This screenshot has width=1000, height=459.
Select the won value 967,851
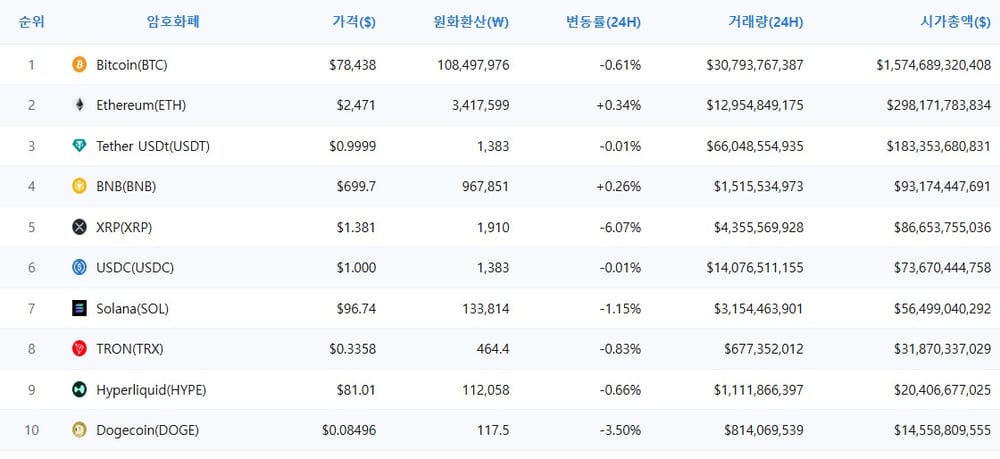tap(486, 187)
